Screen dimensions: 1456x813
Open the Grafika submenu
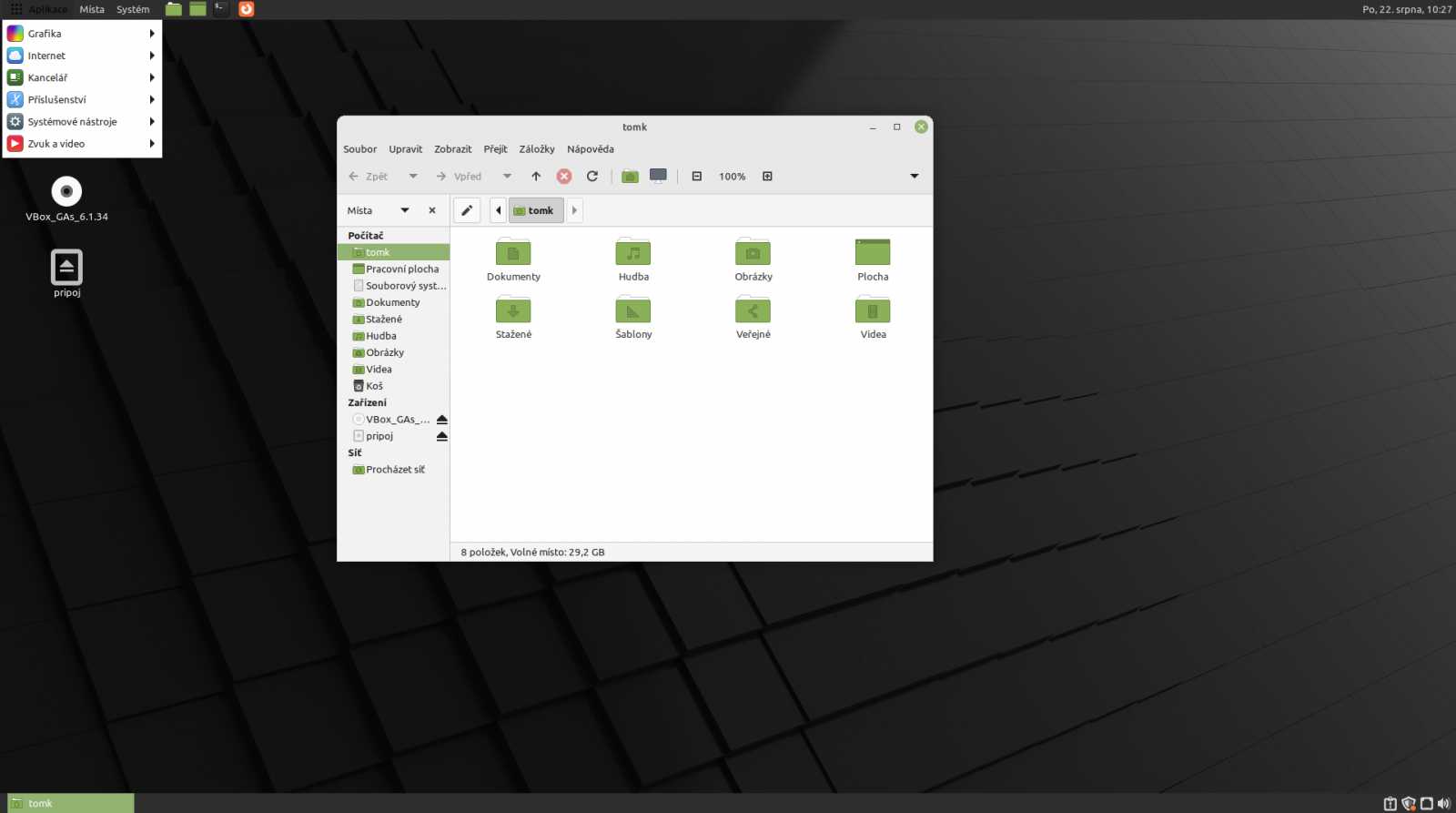[82, 34]
